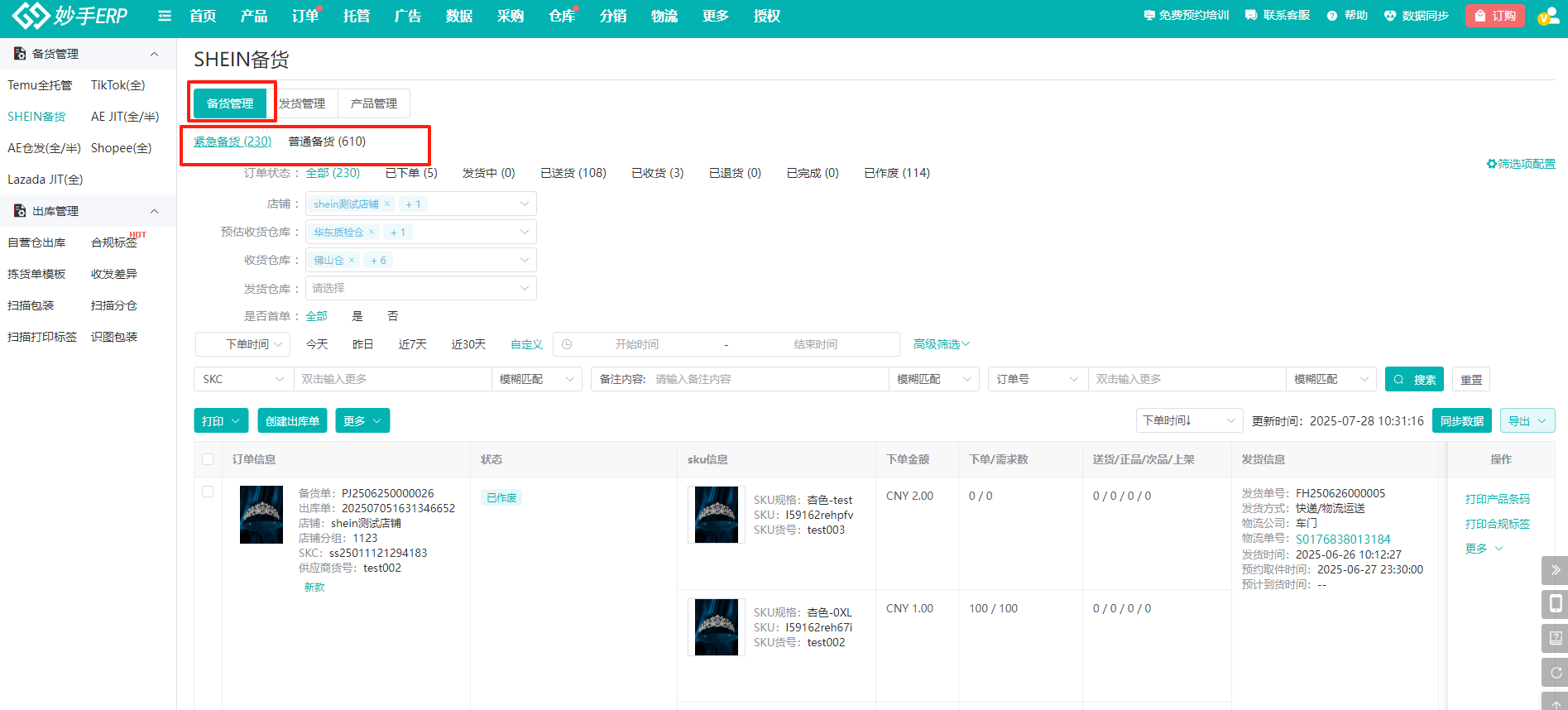Open the 仓库 top menu

(x=562, y=16)
